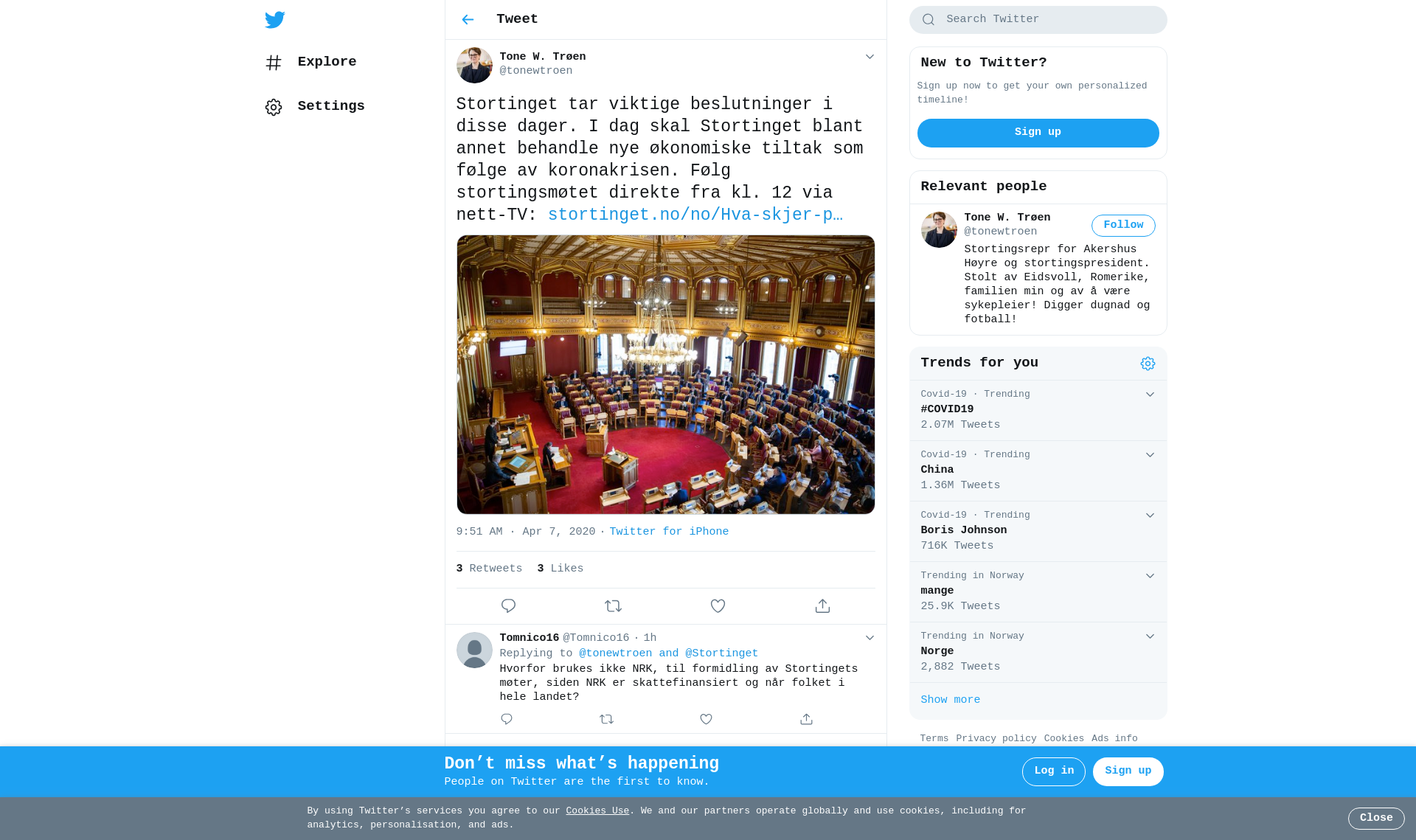The width and height of the screenshot is (1416, 840).
Task: Open the stortinget.no link in tweet
Action: (695, 215)
